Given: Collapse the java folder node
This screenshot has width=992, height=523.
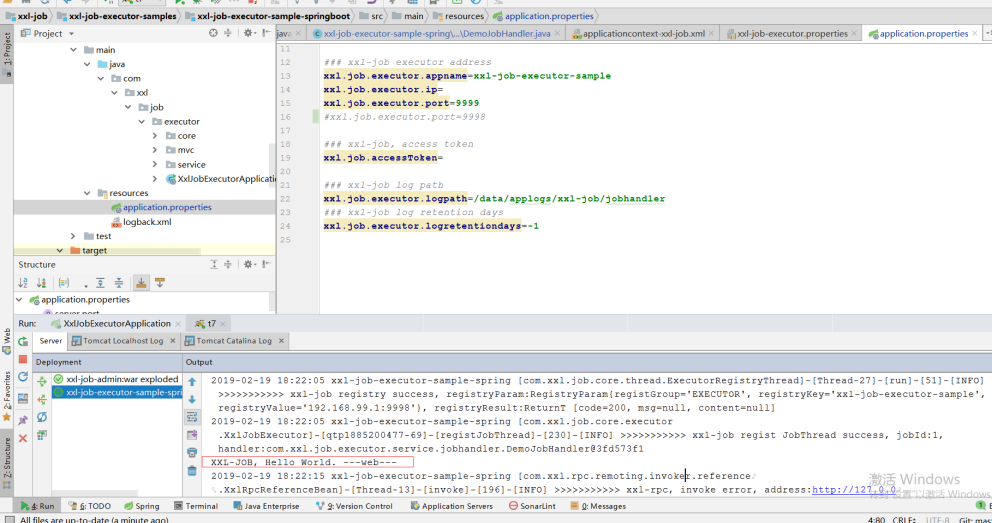Looking at the screenshot, I should 87,64.
